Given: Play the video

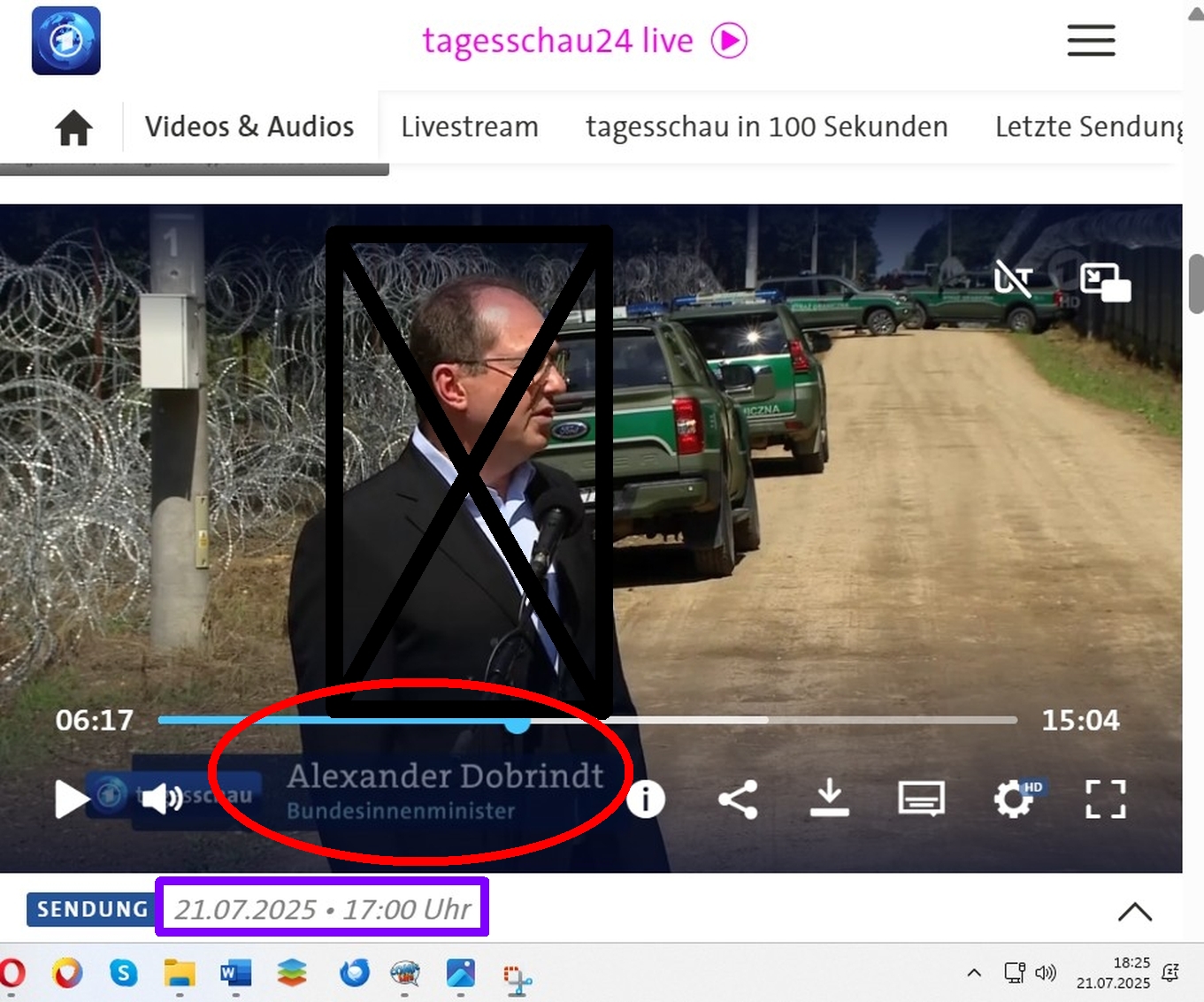Looking at the screenshot, I should tap(71, 799).
